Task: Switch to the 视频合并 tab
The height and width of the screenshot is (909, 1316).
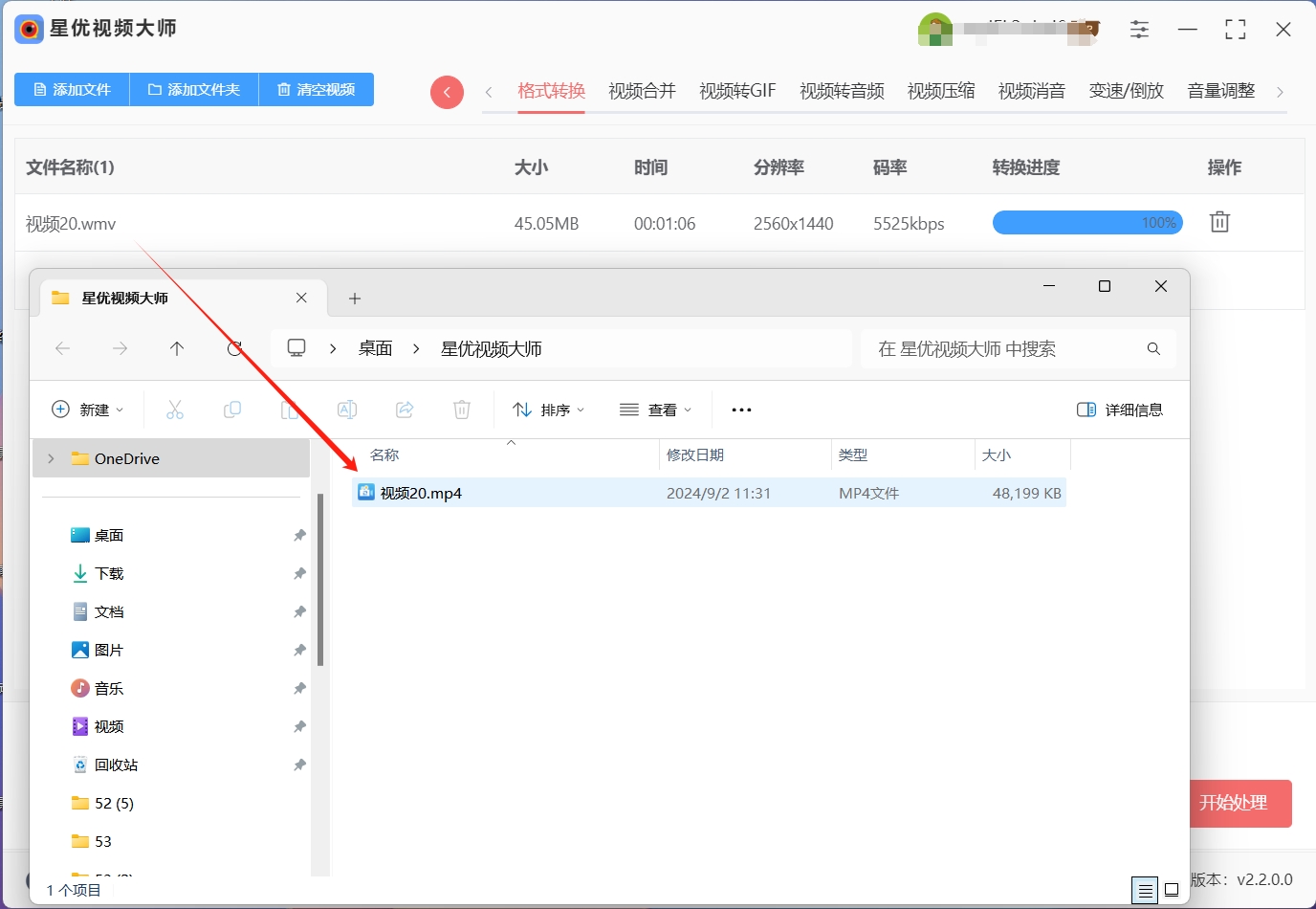Action: coord(642,91)
